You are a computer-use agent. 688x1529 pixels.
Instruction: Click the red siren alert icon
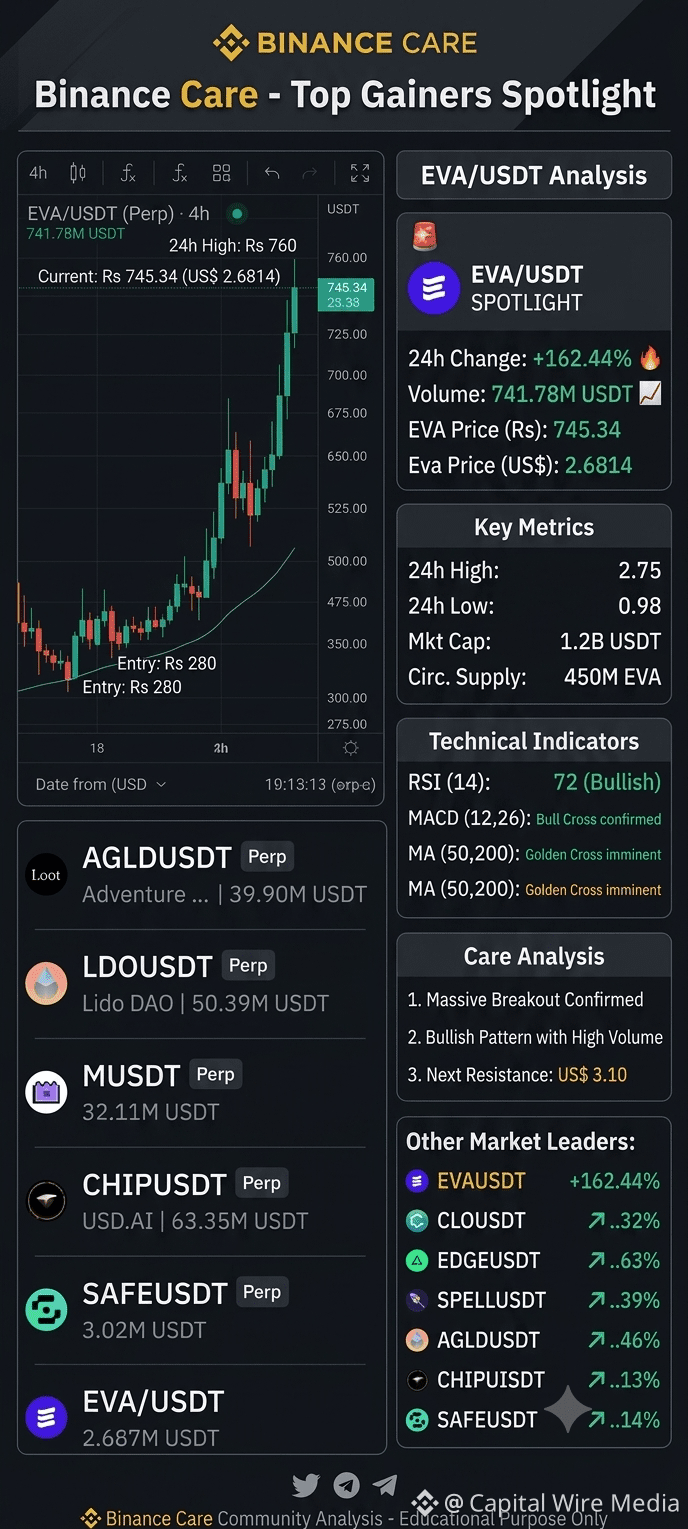pos(425,236)
